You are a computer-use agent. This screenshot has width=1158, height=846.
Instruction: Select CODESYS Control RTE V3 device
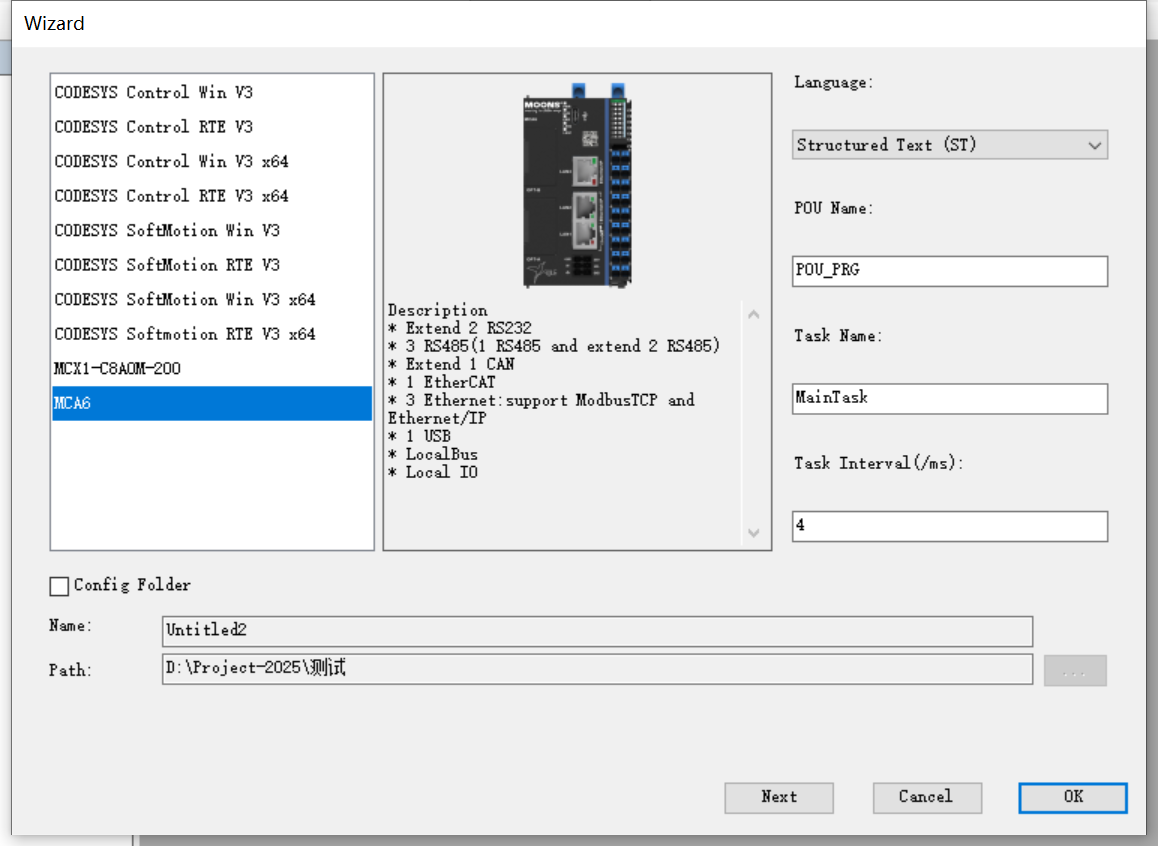click(x=212, y=127)
